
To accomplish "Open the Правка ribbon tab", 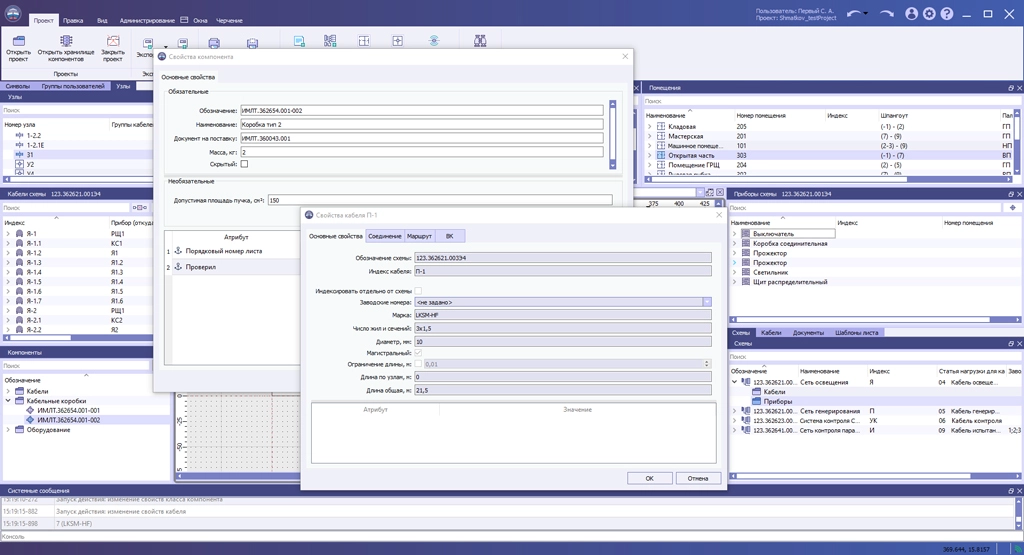I will click(x=73, y=20).
